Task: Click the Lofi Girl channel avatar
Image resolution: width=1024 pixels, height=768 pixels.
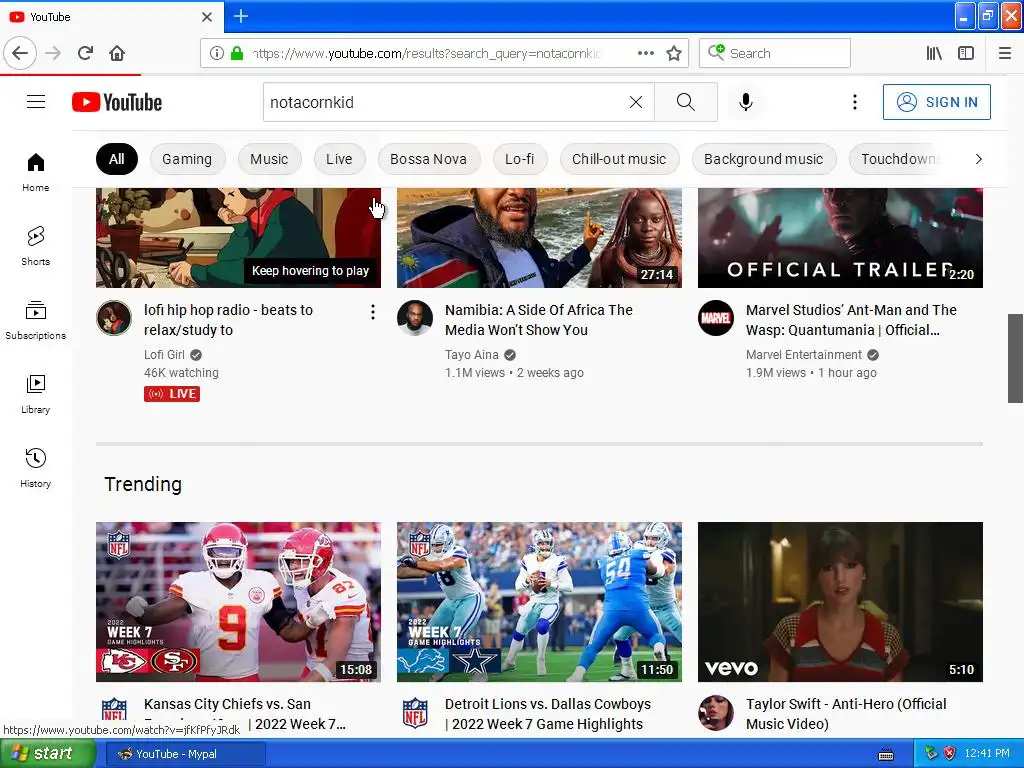Action: pos(114,318)
